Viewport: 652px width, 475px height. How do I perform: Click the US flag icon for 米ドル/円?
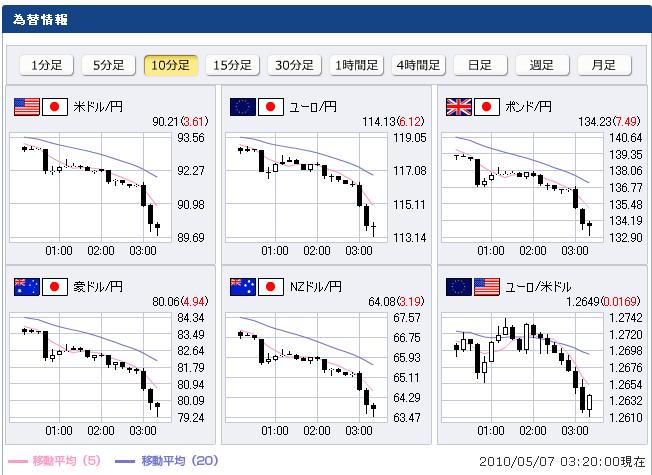[25, 106]
